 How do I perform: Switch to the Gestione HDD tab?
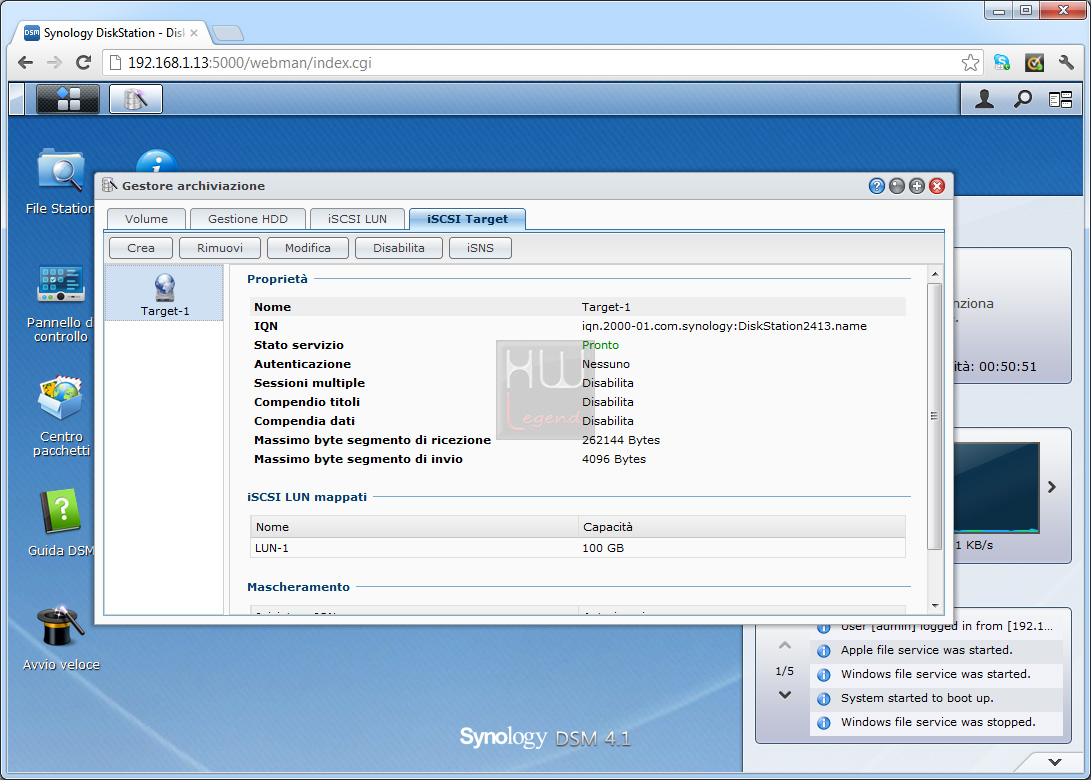[248, 218]
